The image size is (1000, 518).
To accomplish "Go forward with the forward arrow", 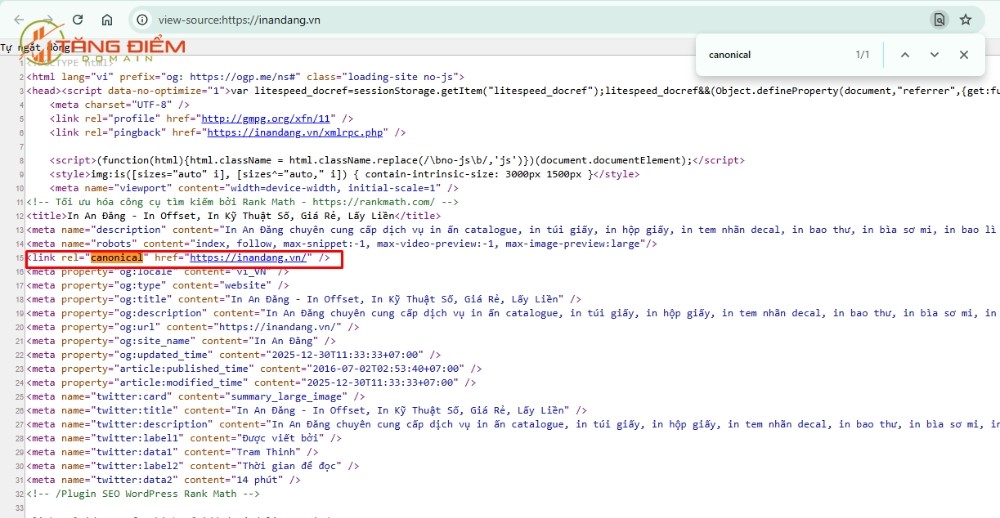I will 48,20.
